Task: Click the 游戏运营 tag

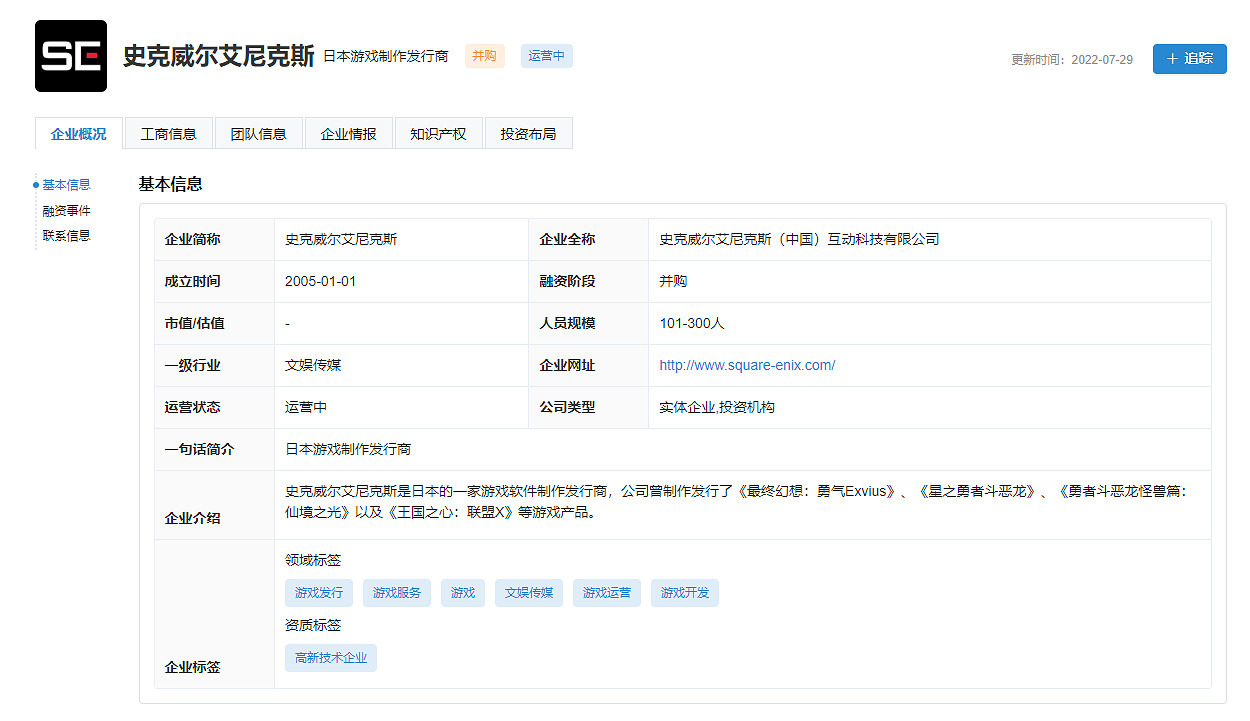Action: click(x=606, y=592)
